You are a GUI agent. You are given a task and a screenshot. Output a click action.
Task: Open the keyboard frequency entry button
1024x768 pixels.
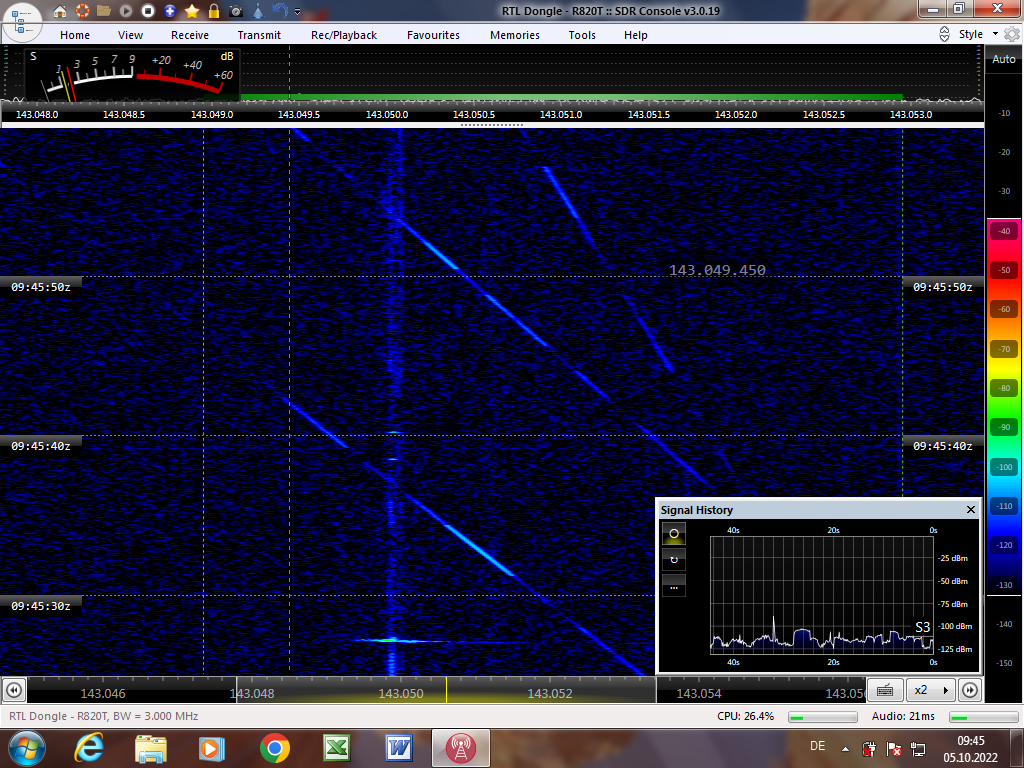pos(885,690)
